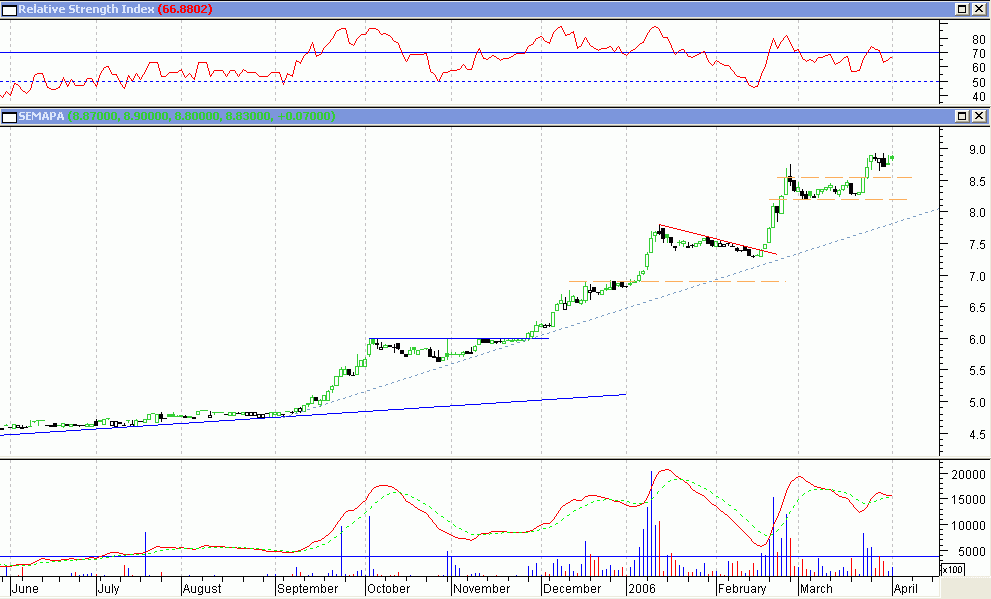Select the orange dashed line at 8.5

(844, 178)
